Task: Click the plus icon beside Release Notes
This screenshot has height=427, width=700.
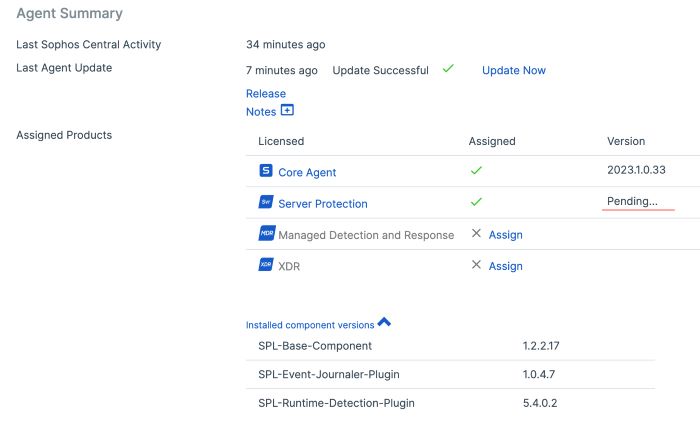Action: pos(287,111)
